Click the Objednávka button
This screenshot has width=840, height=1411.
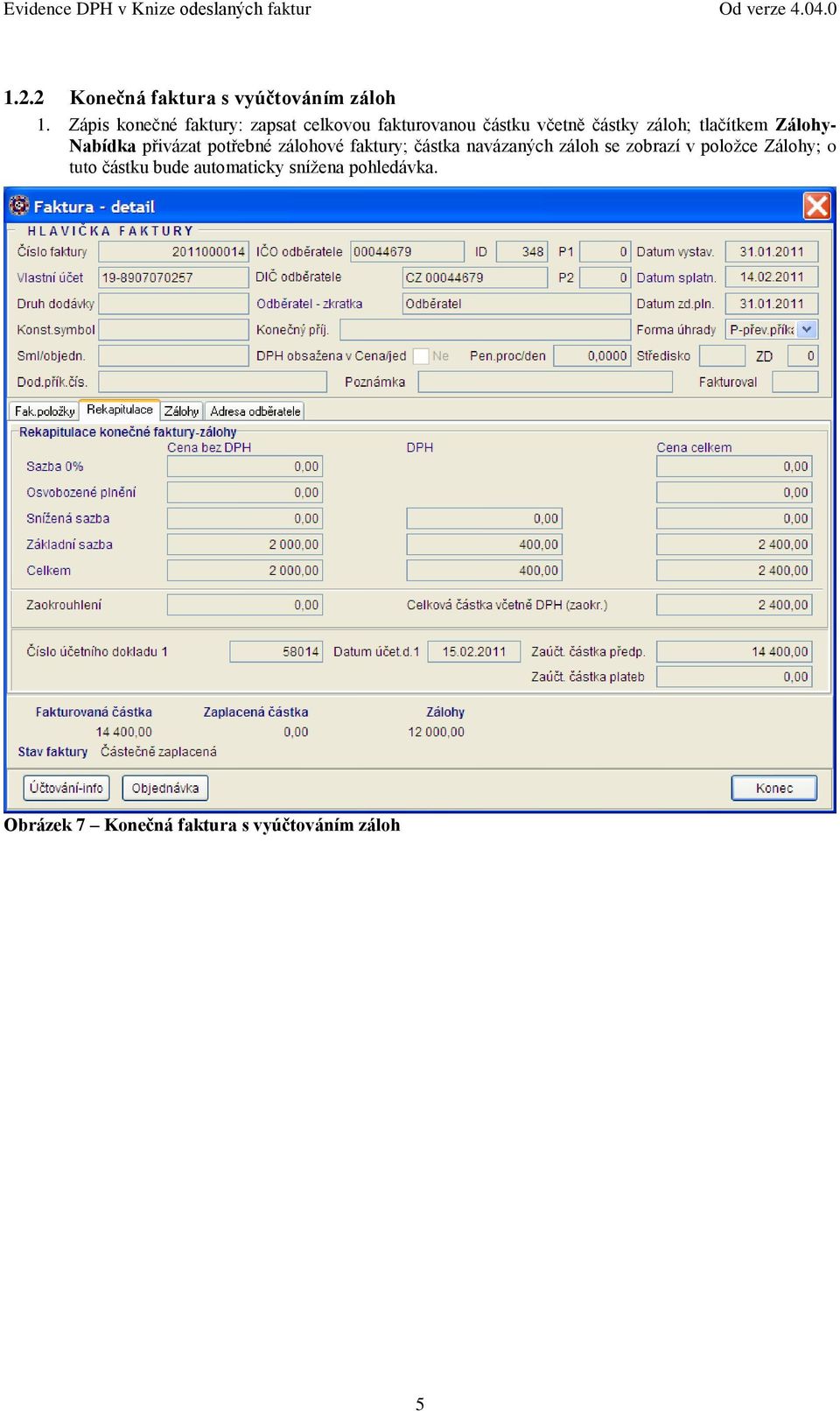pyautogui.click(x=165, y=788)
